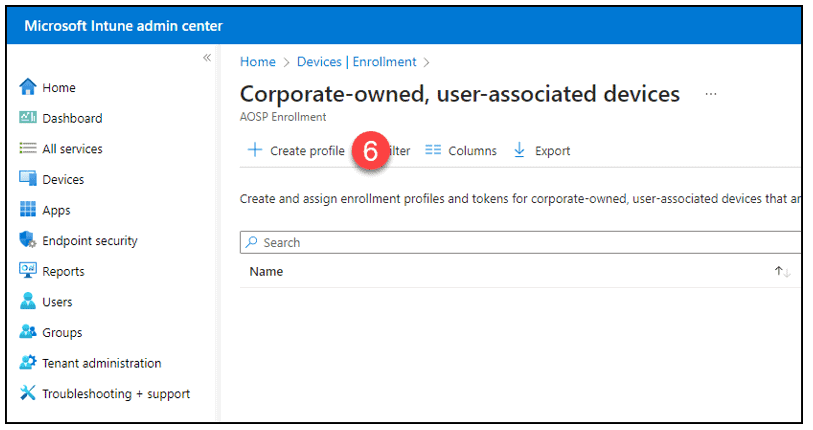Open Troubleshooting + support in sidebar
Image resolution: width=813 pixels, height=430 pixels.
coord(116,394)
